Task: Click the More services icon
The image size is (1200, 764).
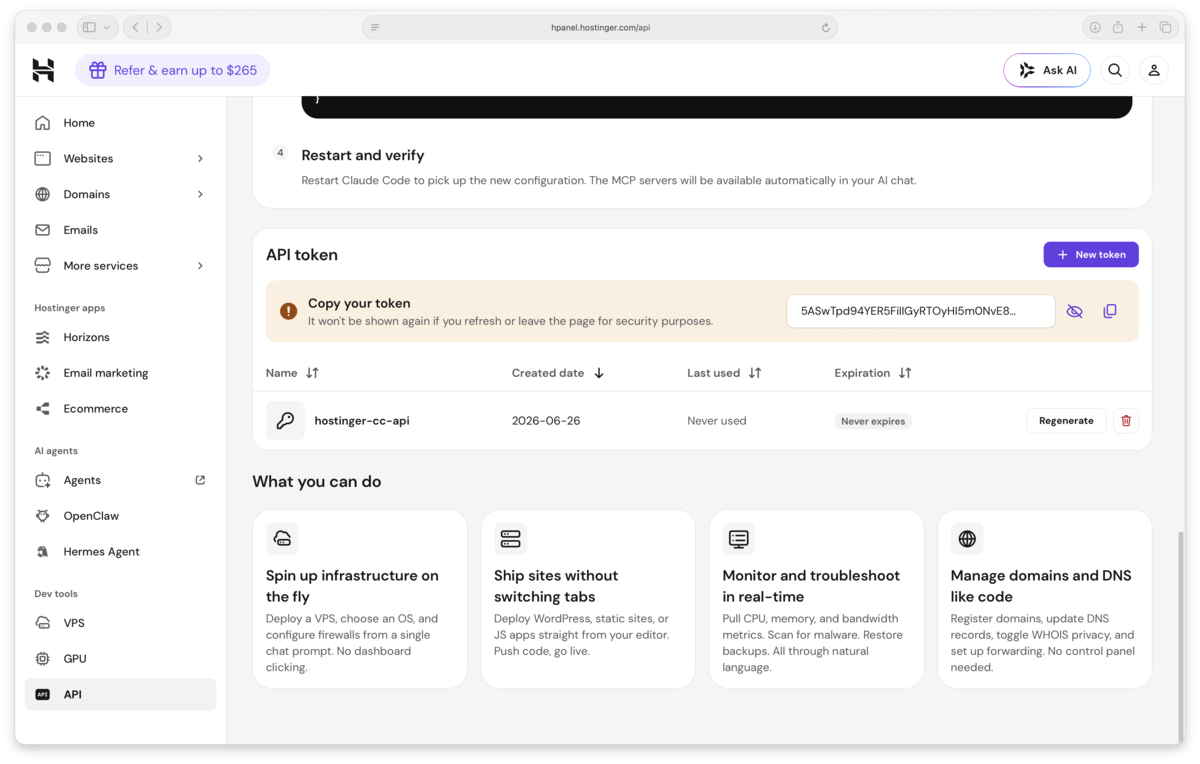Action: coord(42,266)
